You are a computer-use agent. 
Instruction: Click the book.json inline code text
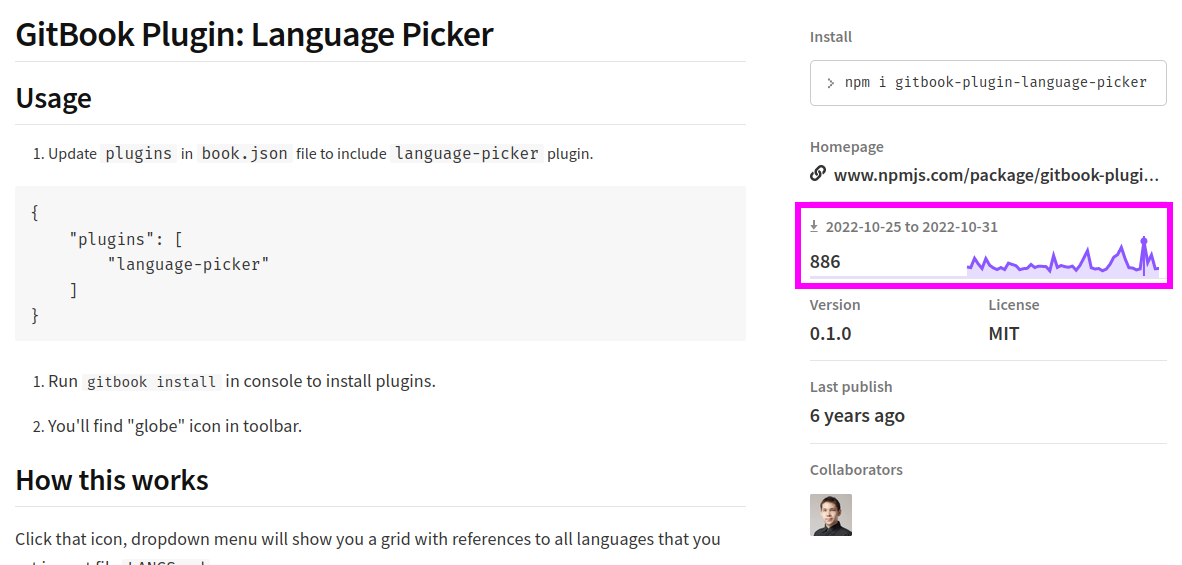coord(244,154)
